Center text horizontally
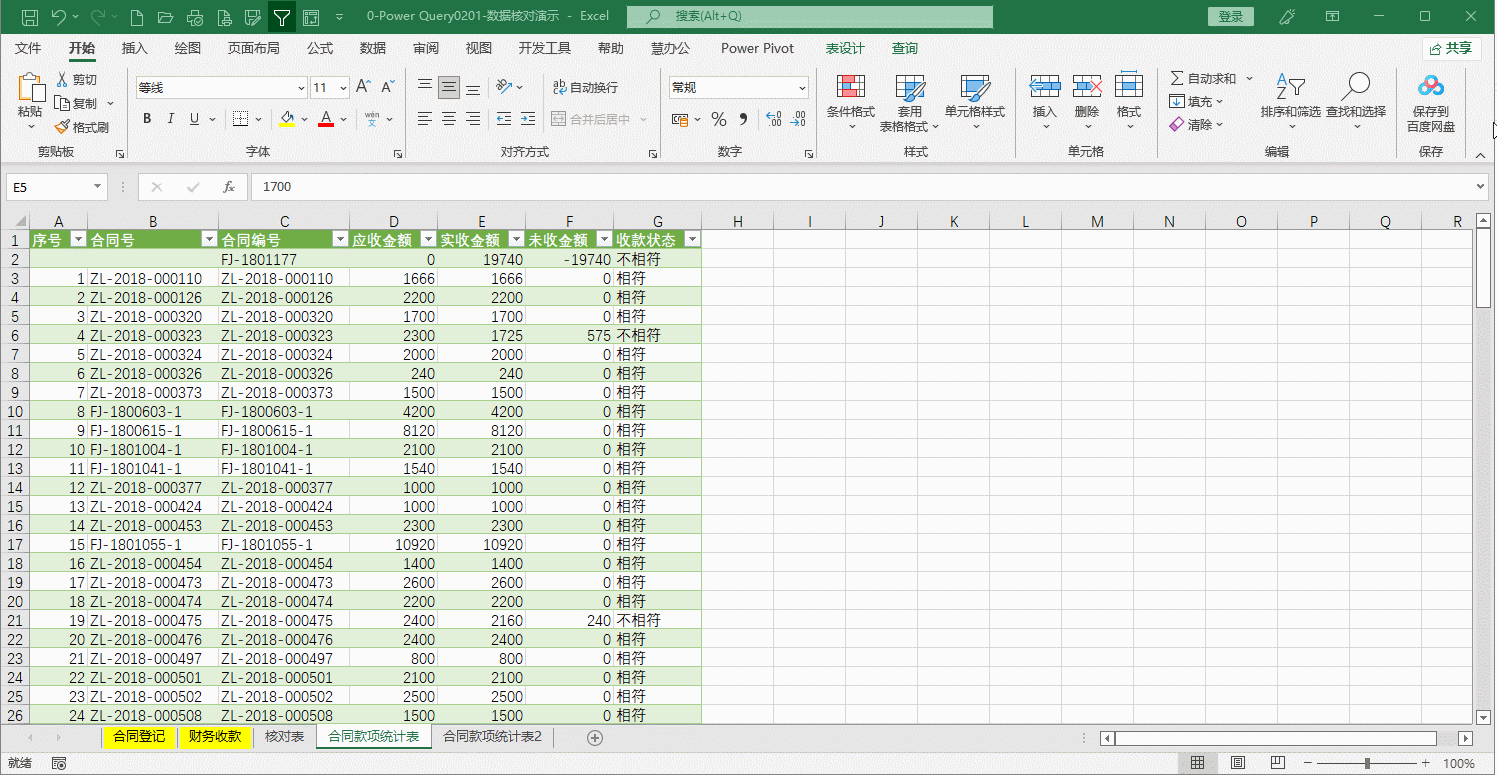Viewport: 1497px width, 775px height. pos(449,119)
